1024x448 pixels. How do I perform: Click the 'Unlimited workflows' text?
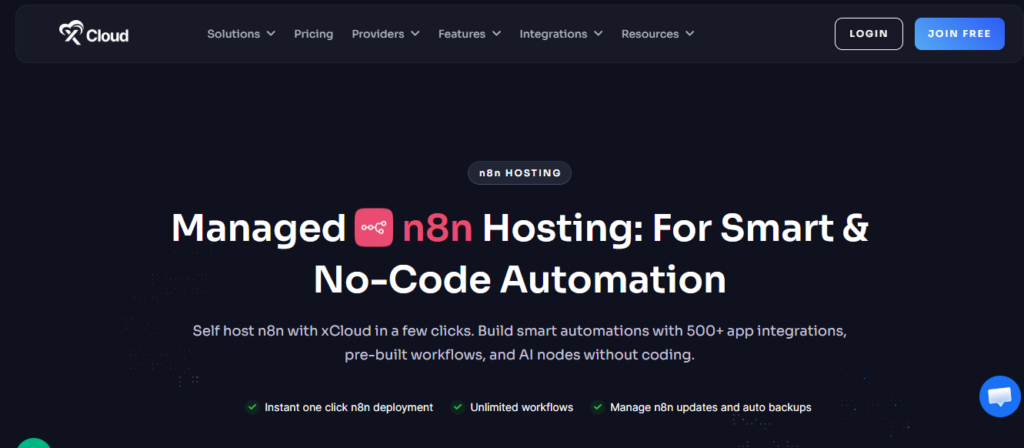[522, 407]
